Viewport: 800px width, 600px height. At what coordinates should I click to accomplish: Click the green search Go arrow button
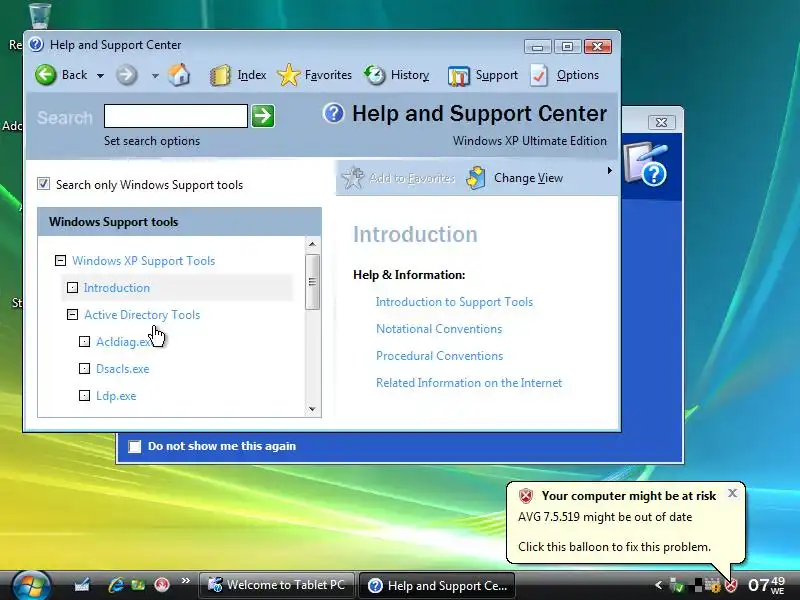pos(263,116)
